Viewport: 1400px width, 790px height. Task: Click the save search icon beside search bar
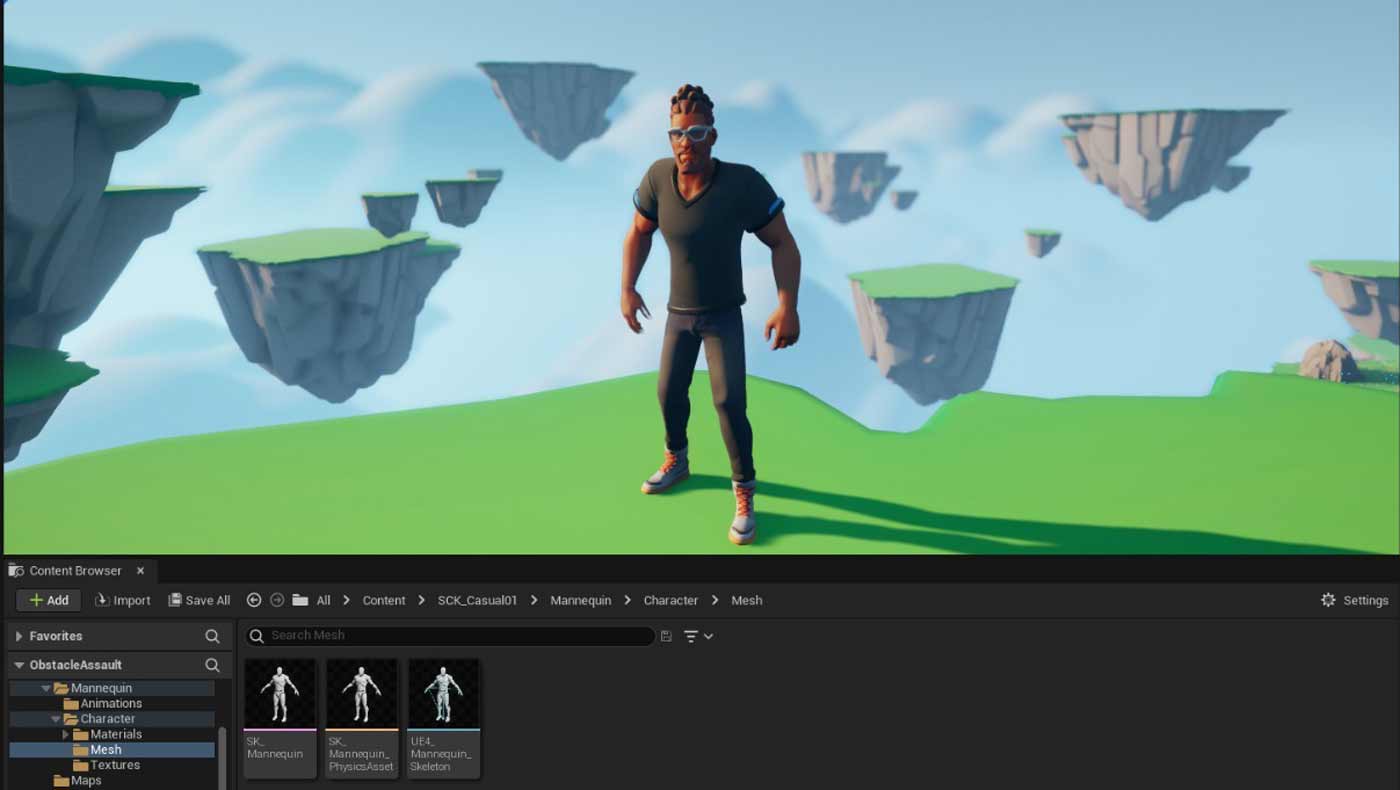point(666,636)
